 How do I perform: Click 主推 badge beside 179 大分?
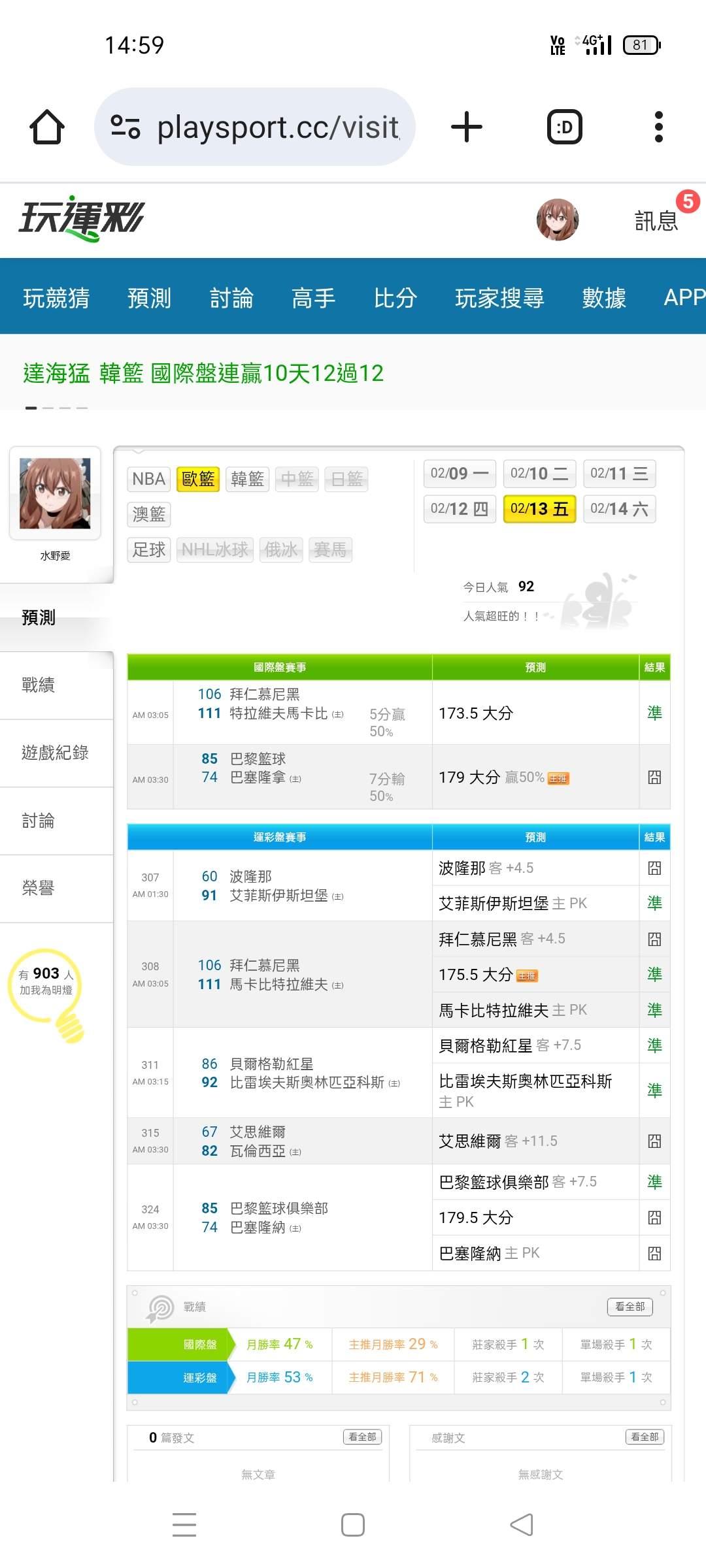tap(558, 778)
